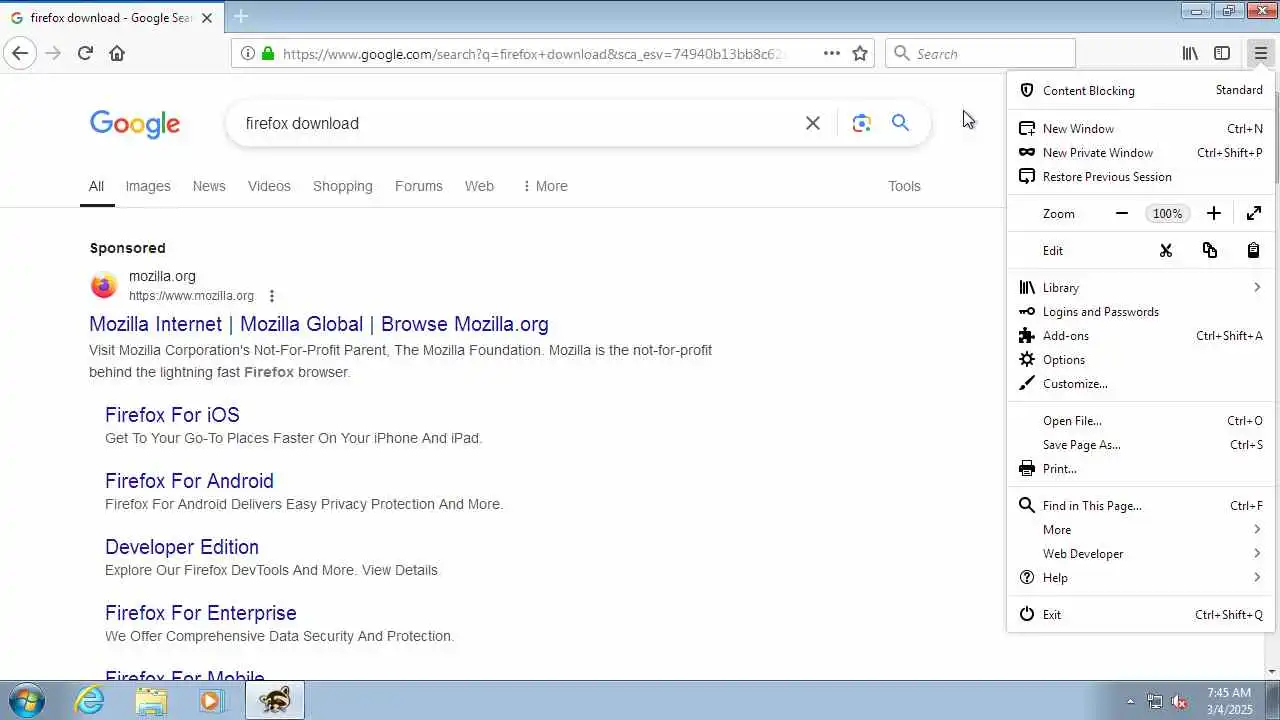Clear the Google search box
The image size is (1280, 720).
point(813,123)
